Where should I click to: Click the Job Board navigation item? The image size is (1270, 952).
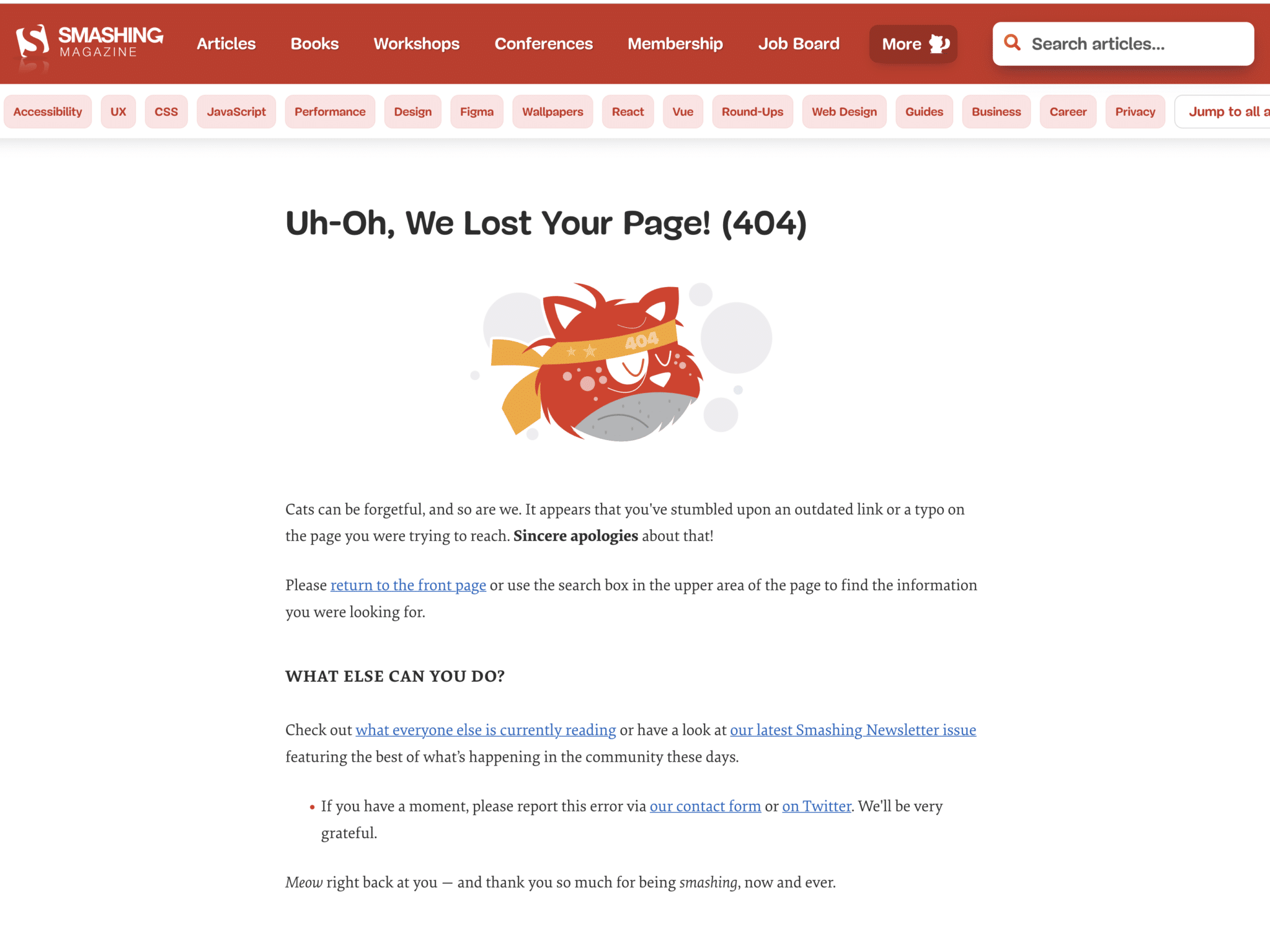tap(798, 43)
